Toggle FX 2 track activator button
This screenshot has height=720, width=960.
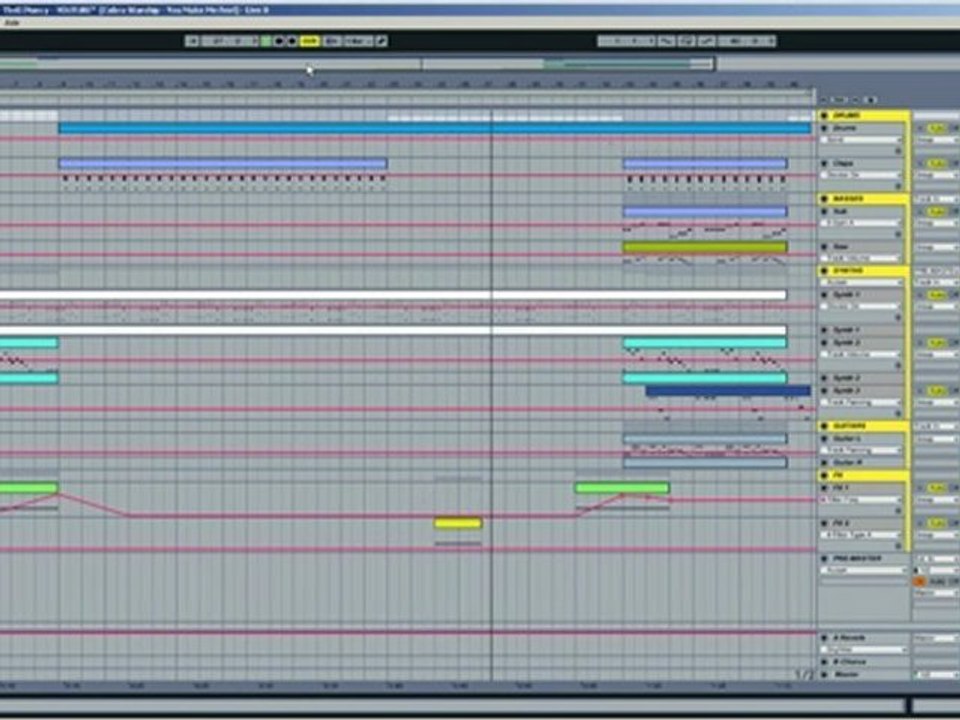(936, 523)
